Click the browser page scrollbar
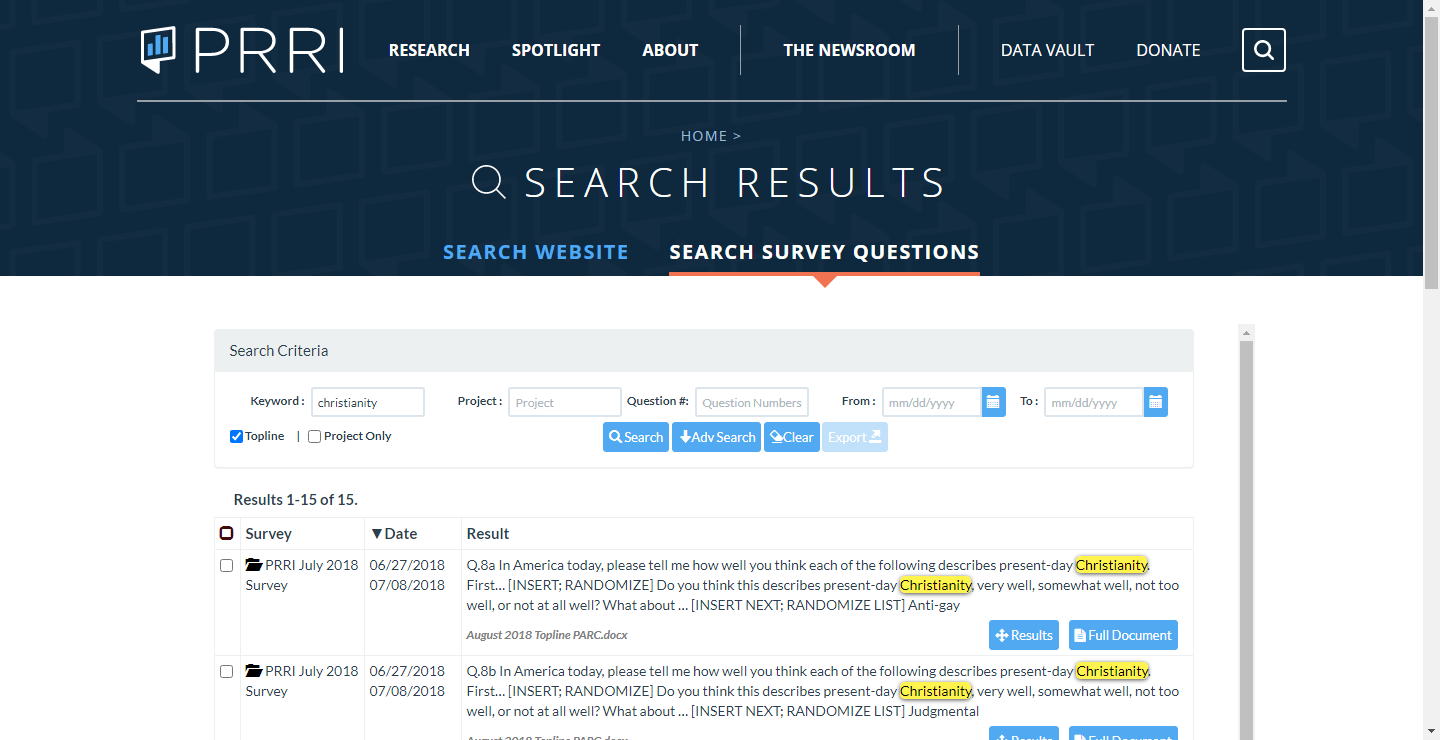Screen dimensions: 1440x740 tap(1431, 152)
